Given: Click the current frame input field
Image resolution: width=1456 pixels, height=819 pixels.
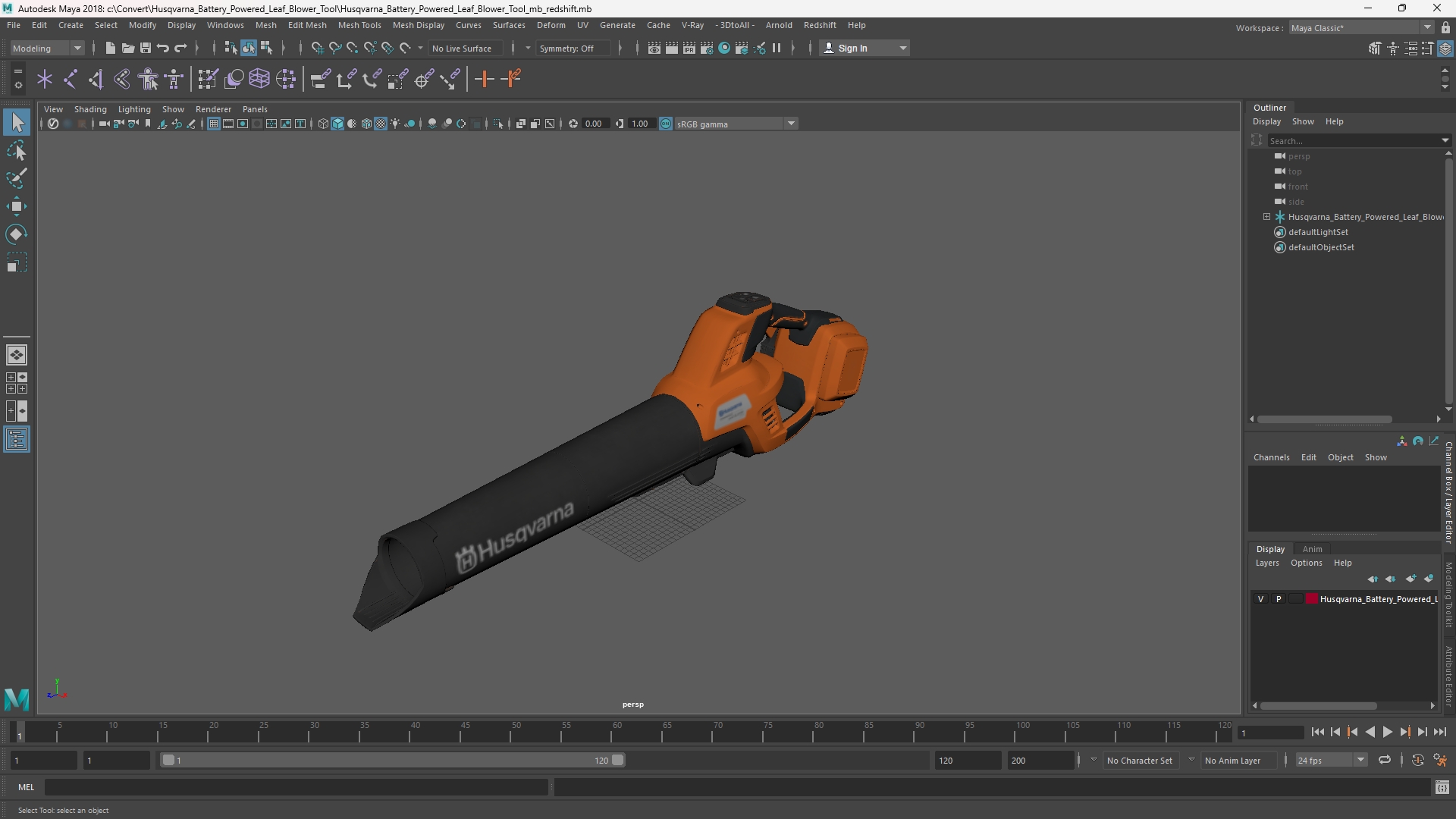Looking at the screenshot, I should [x=1269, y=733].
